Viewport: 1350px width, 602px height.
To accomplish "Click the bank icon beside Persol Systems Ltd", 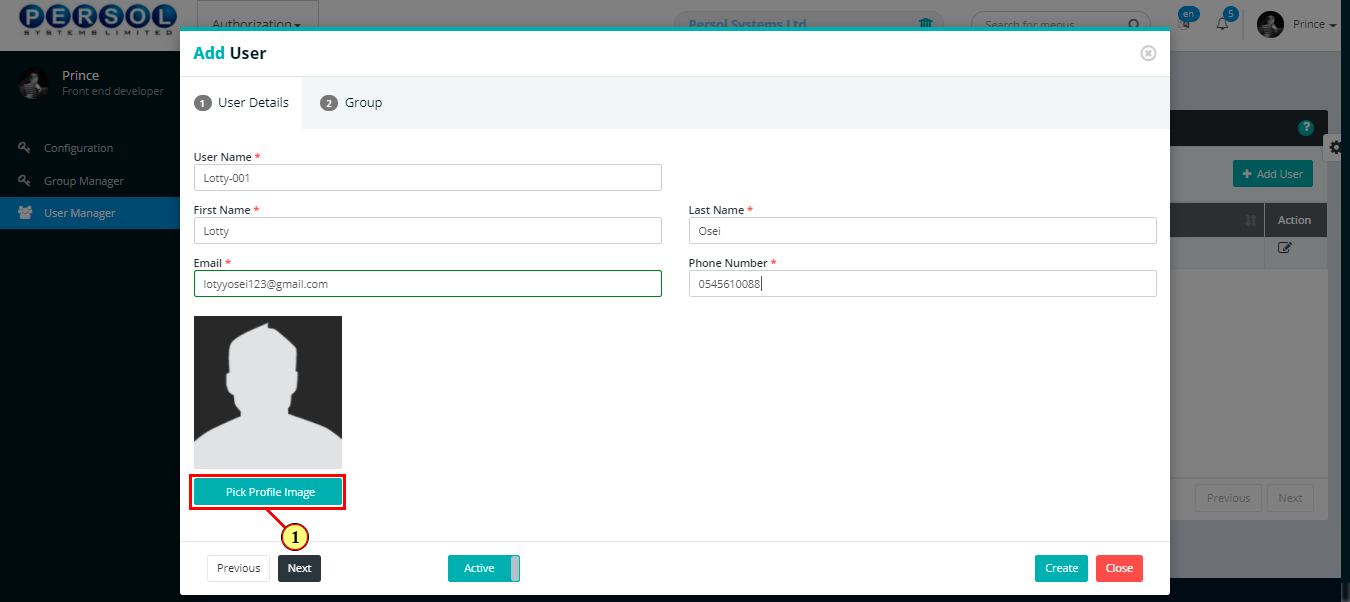I will tap(925, 24).
